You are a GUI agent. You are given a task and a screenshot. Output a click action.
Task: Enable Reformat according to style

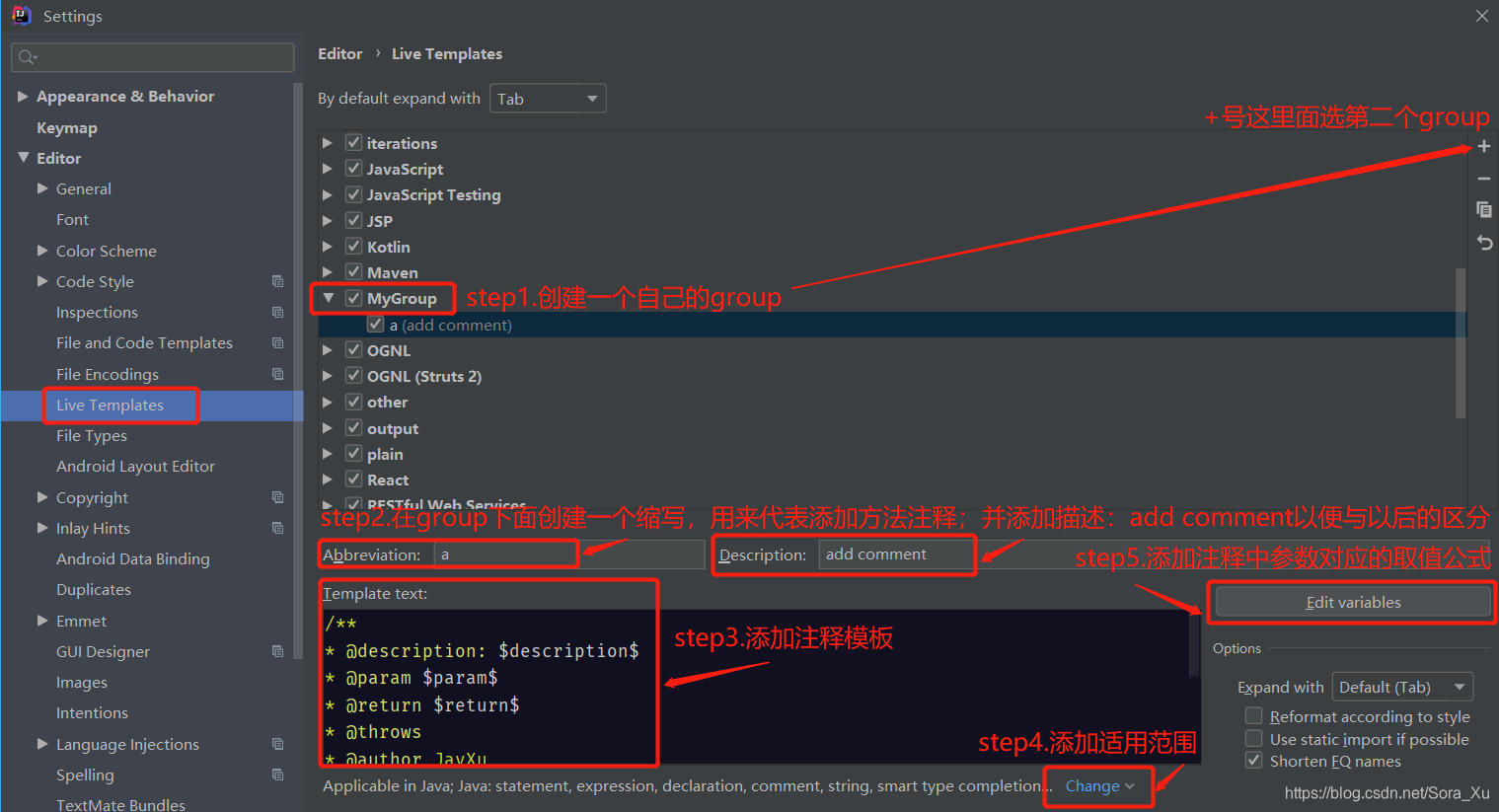pyautogui.click(x=1253, y=715)
